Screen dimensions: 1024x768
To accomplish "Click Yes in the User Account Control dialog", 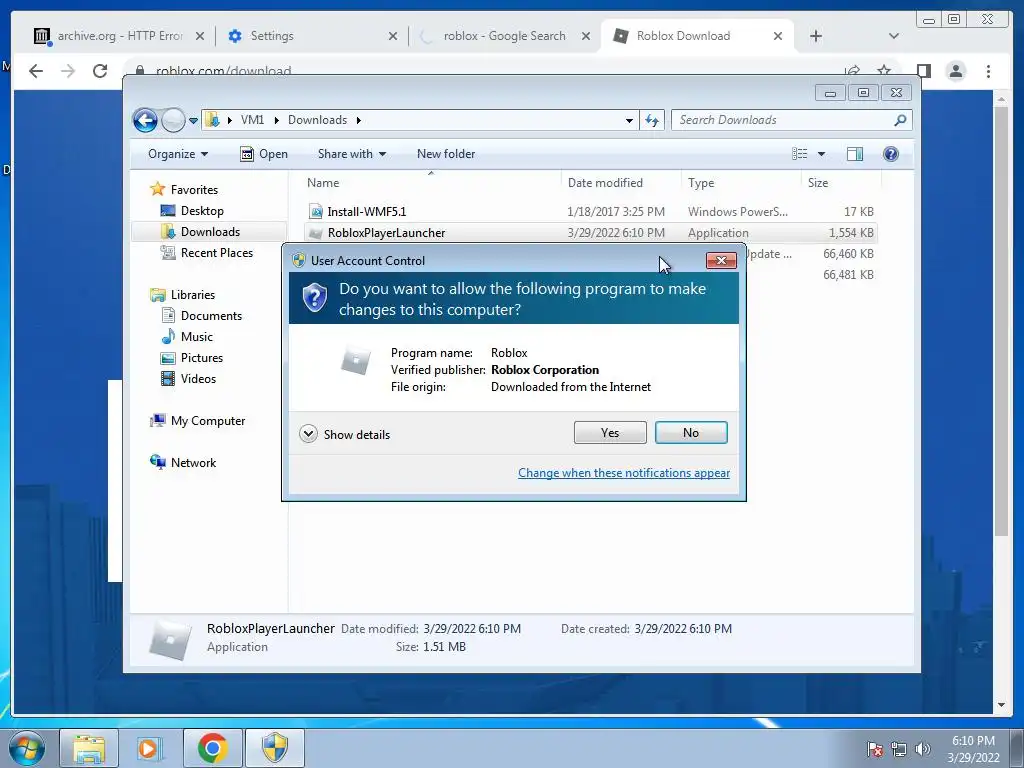I will pyautogui.click(x=610, y=432).
